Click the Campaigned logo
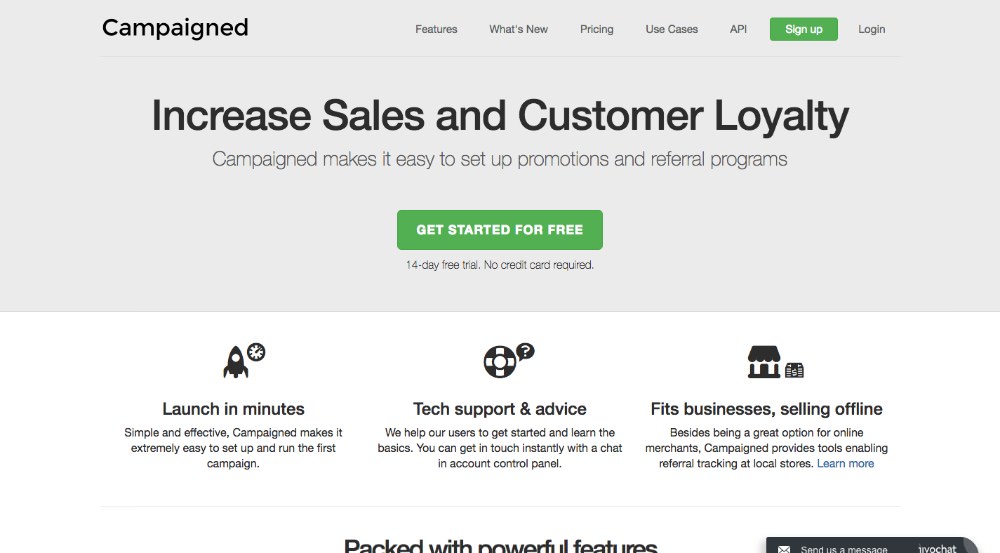Viewport: 1000px width, 553px height. [x=175, y=28]
